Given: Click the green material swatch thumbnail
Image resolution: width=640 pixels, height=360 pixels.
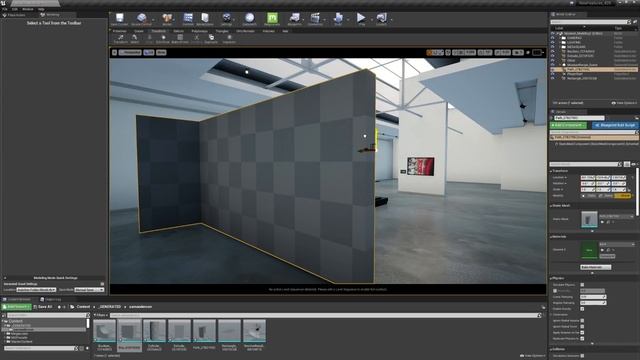Looking at the screenshot, I should [x=589, y=250].
